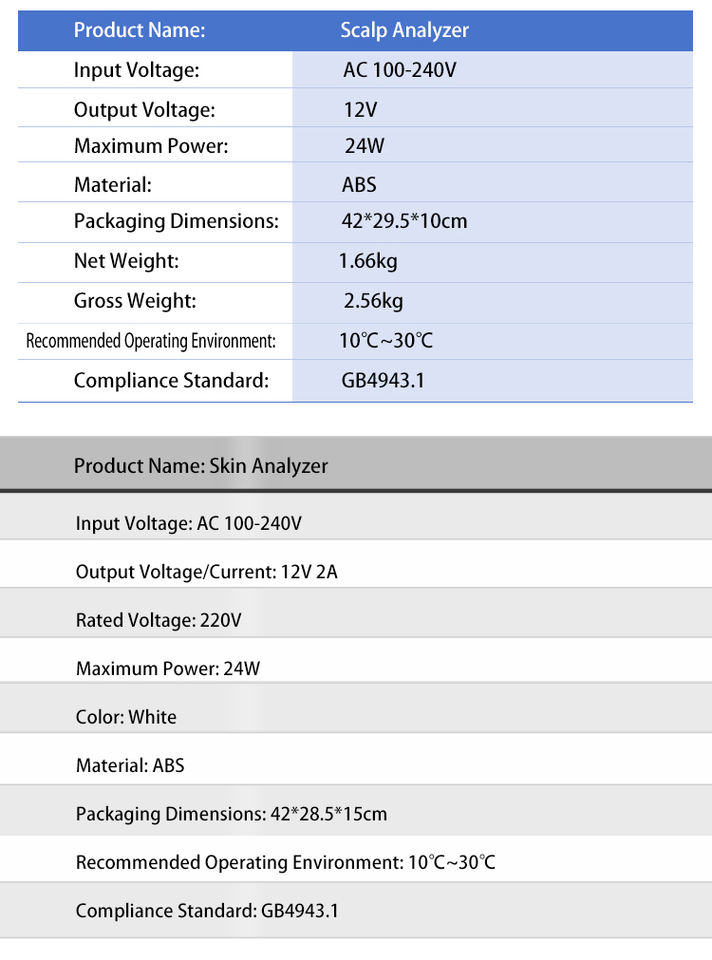Click the Scalp Analyzer product name header value
The height and width of the screenshot is (960, 712).
pos(404,30)
